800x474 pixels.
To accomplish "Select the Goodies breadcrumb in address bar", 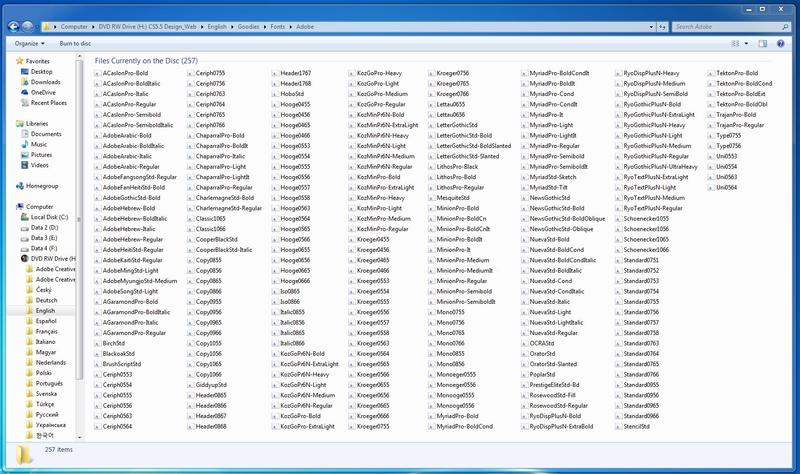I will click(248, 27).
